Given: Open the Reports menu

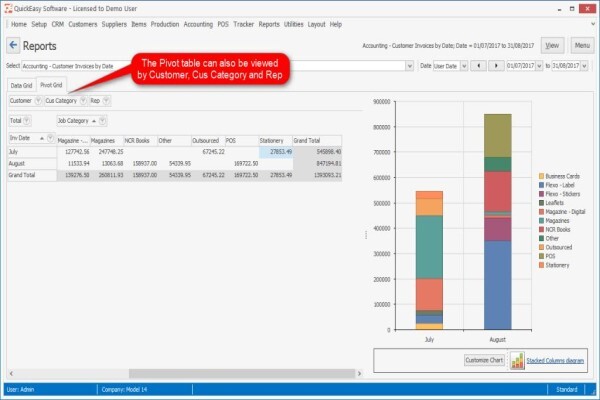Looking at the screenshot, I should (x=269, y=24).
